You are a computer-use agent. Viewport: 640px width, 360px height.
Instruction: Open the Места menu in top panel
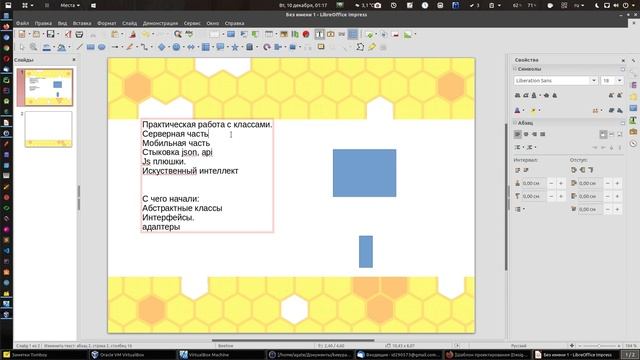pos(69,5)
